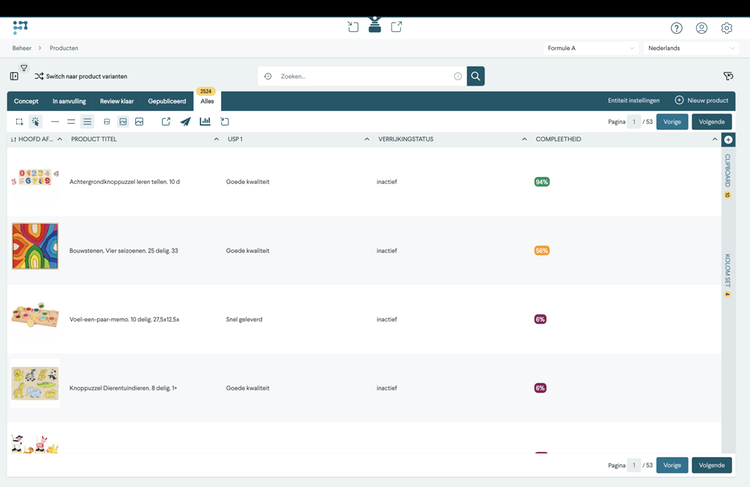Click the top Vorige button
Viewport: 750px width, 487px height.
(672, 122)
